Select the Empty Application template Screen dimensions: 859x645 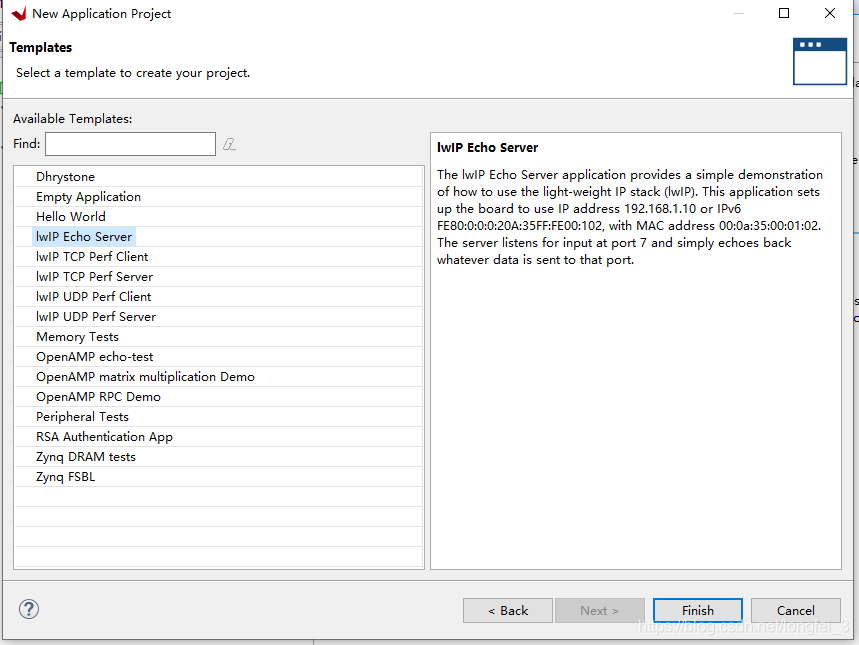[x=219, y=197]
